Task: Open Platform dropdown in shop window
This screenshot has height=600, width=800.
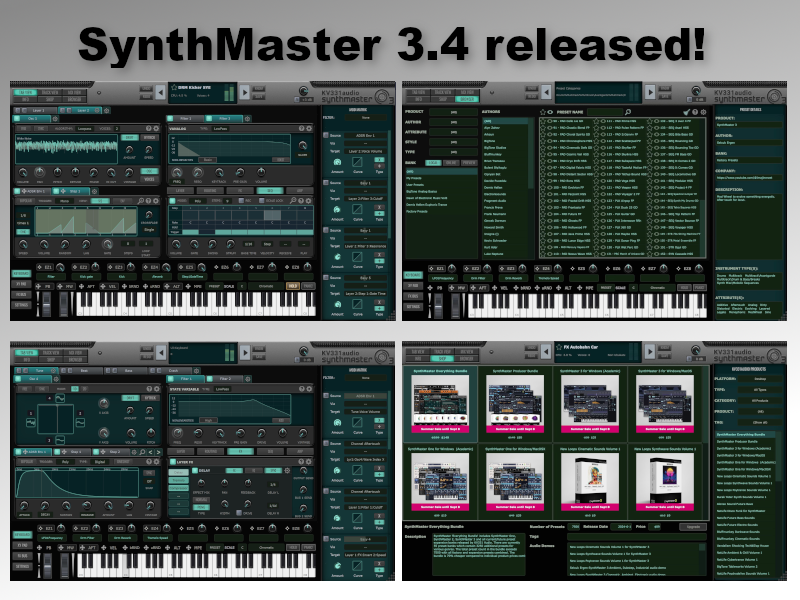Action: (x=760, y=379)
